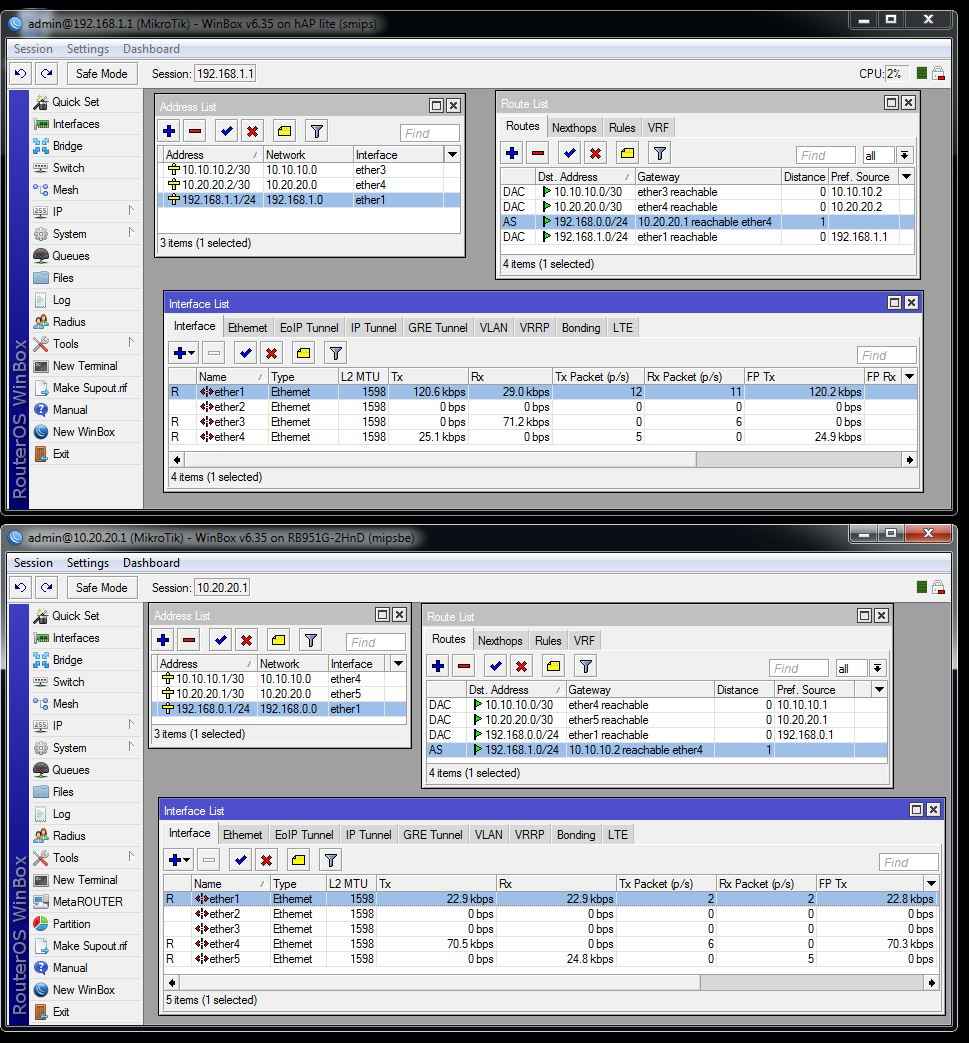Click New WinBox in top sidebar
969x1043 pixels.
[x=84, y=432]
